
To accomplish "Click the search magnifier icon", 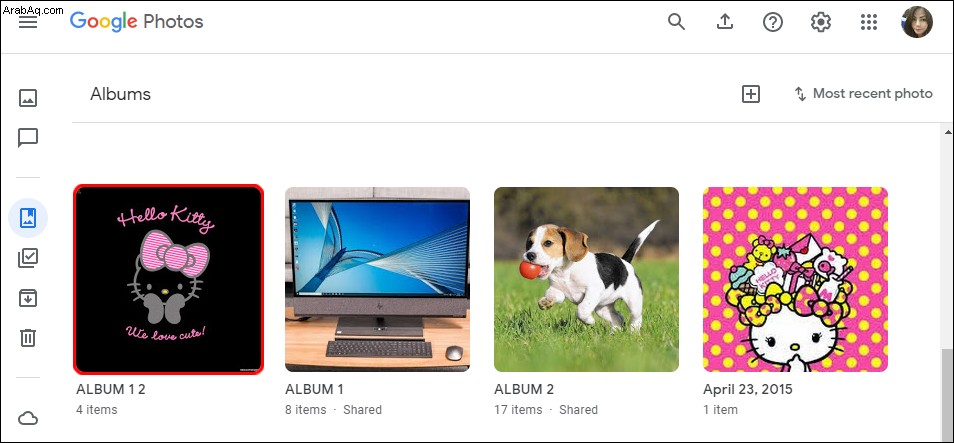I will tap(676, 23).
